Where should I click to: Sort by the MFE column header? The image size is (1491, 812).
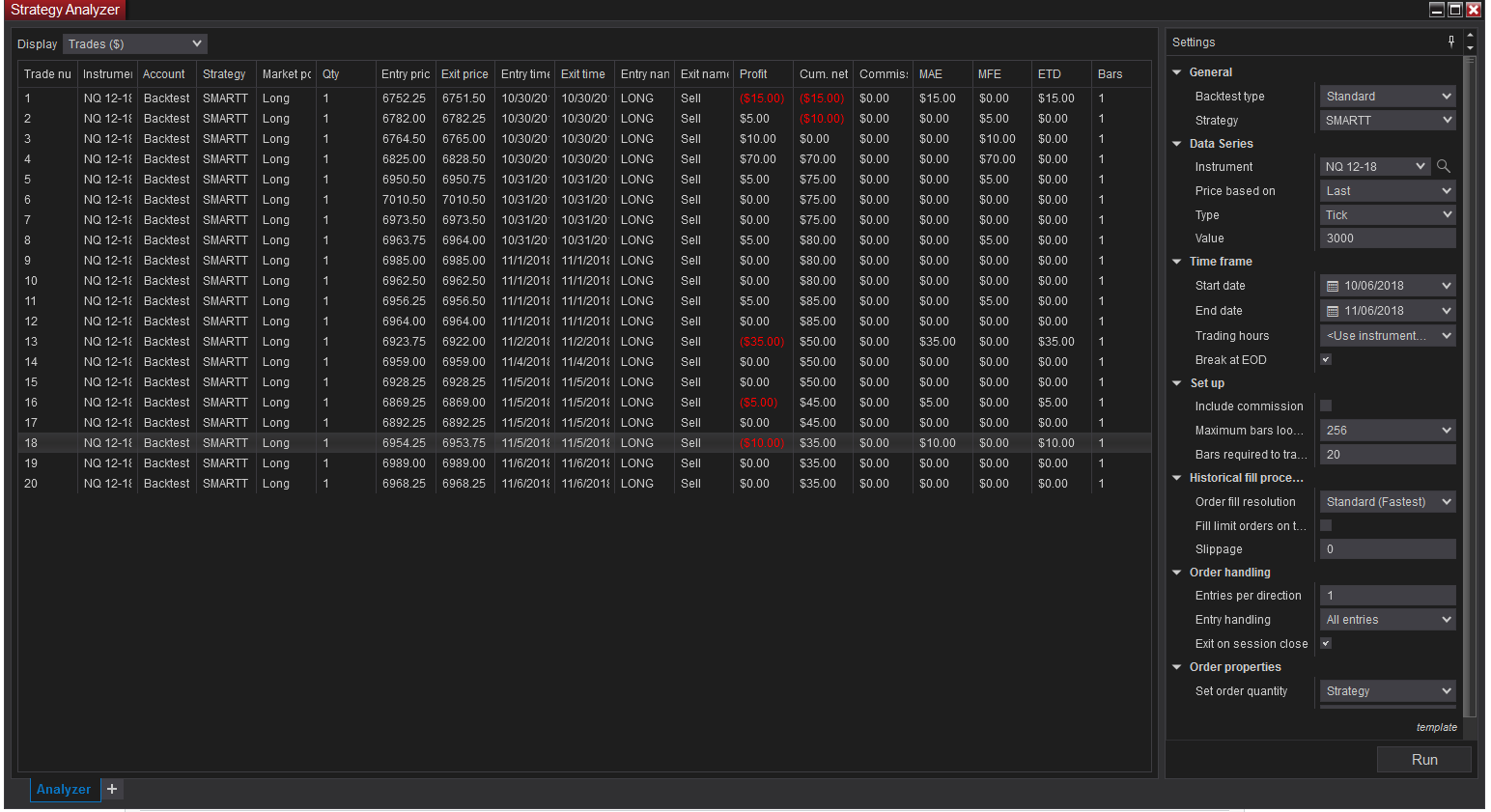(1001, 73)
